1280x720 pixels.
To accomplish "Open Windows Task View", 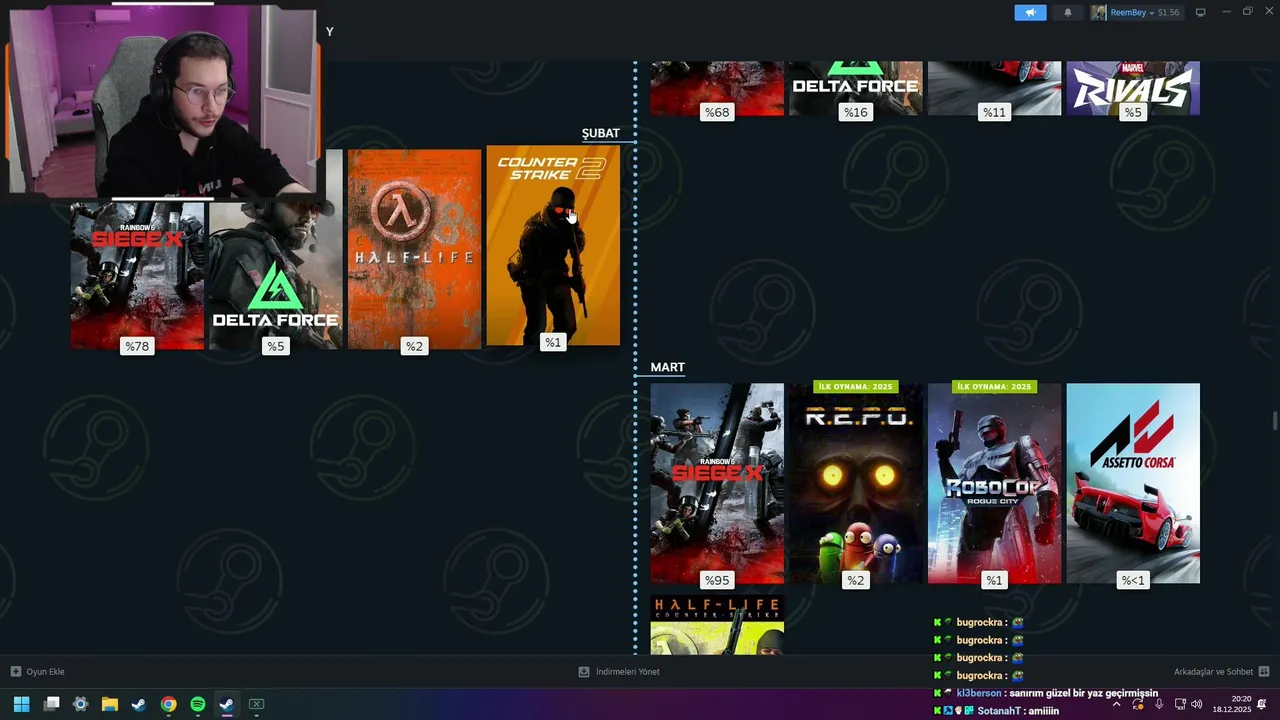I will point(52,704).
